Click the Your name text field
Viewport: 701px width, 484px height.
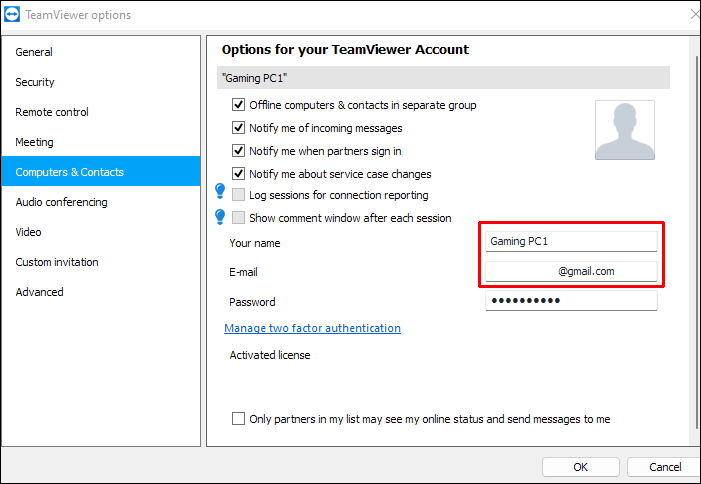click(571, 241)
